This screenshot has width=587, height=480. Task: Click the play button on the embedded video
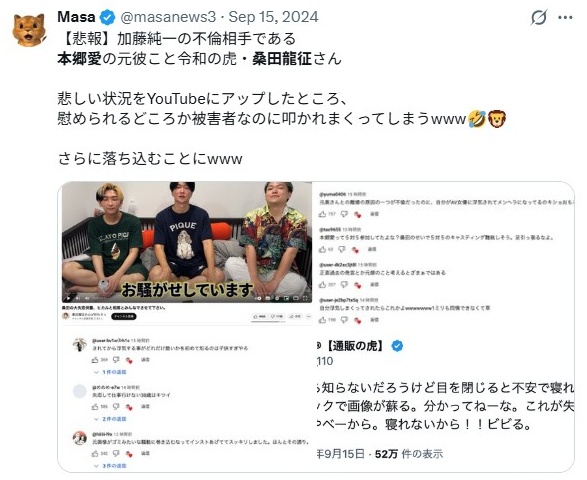coord(69,298)
